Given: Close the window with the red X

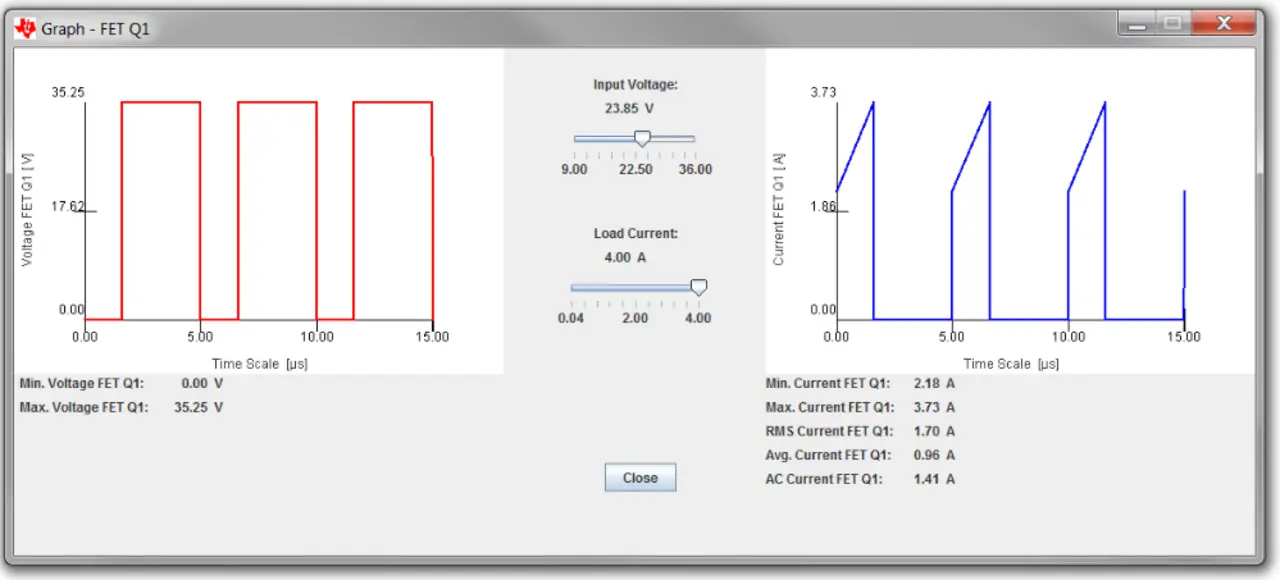Looking at the screenshot, I should coord(1222,23).
